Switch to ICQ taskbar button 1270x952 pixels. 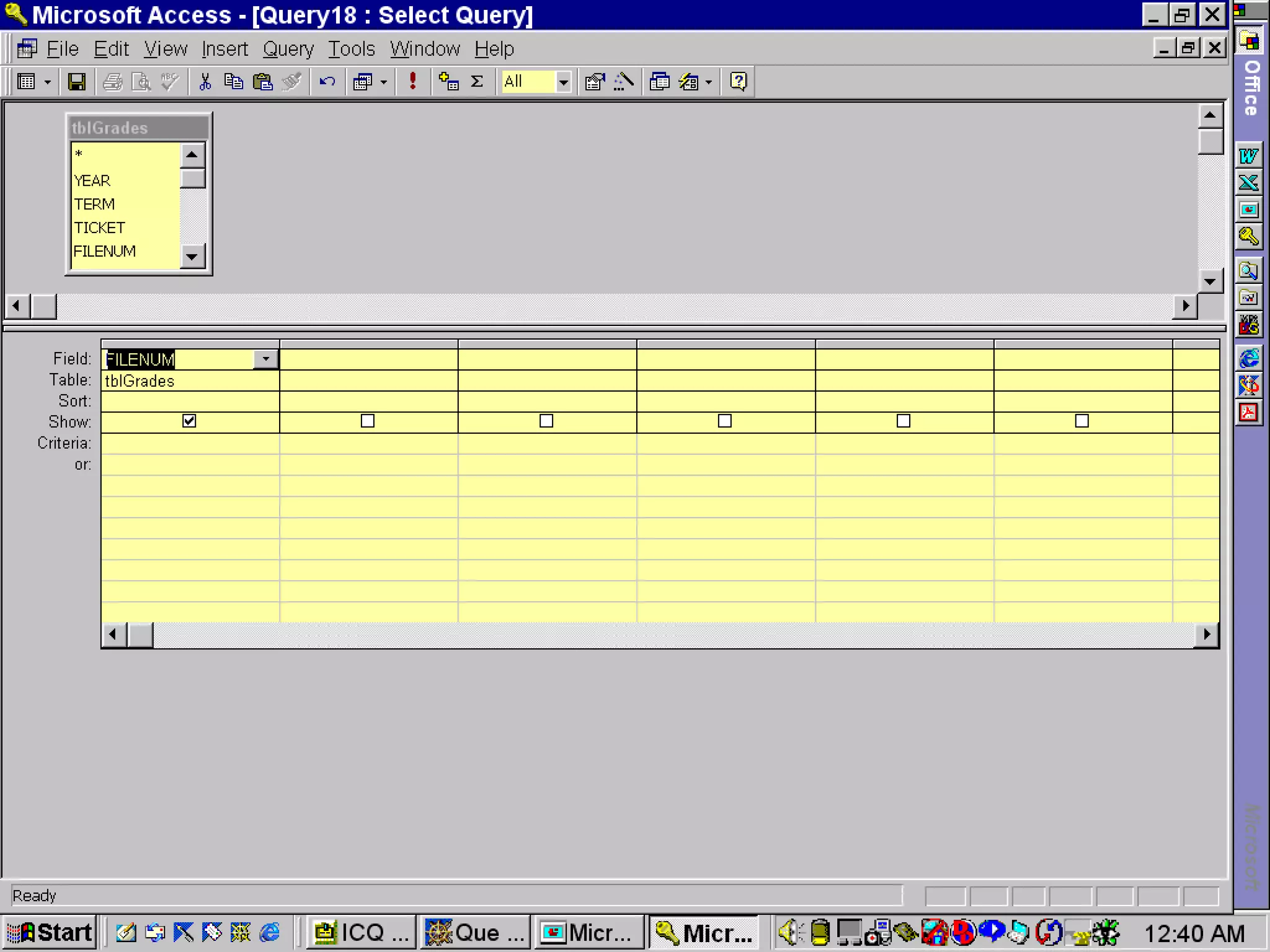361,932
